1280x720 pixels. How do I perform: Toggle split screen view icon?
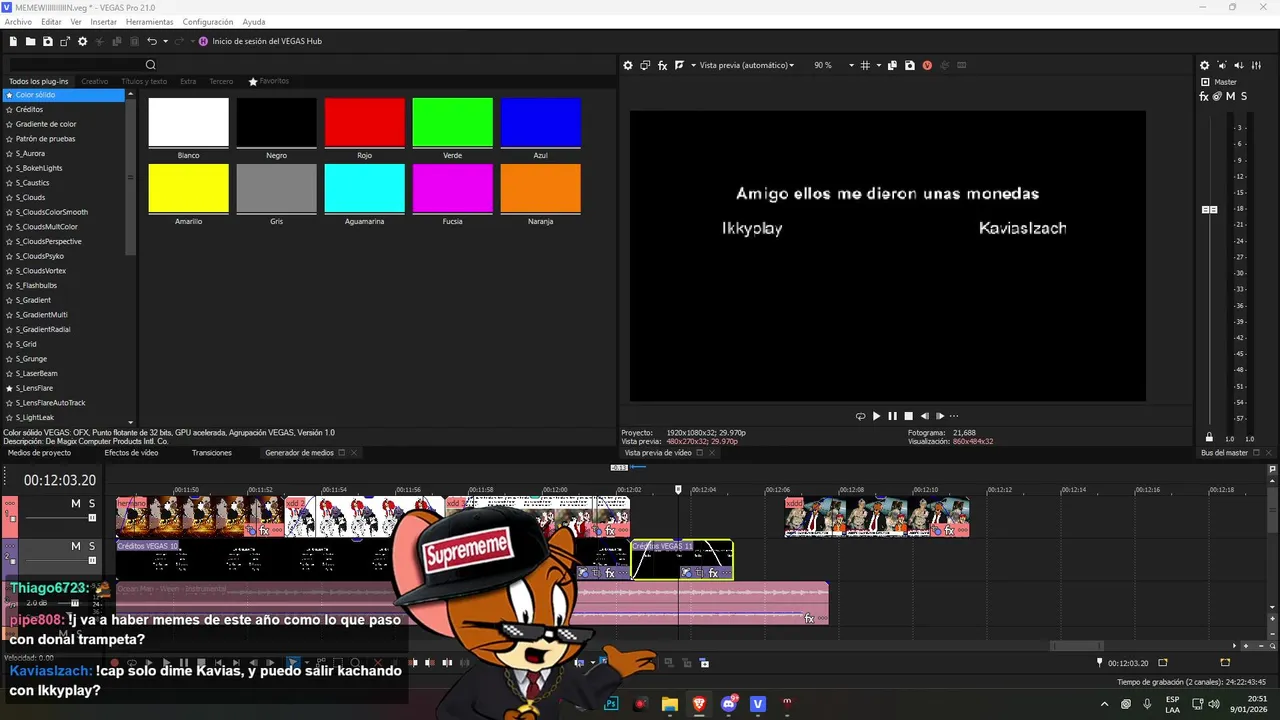[679, 65]
